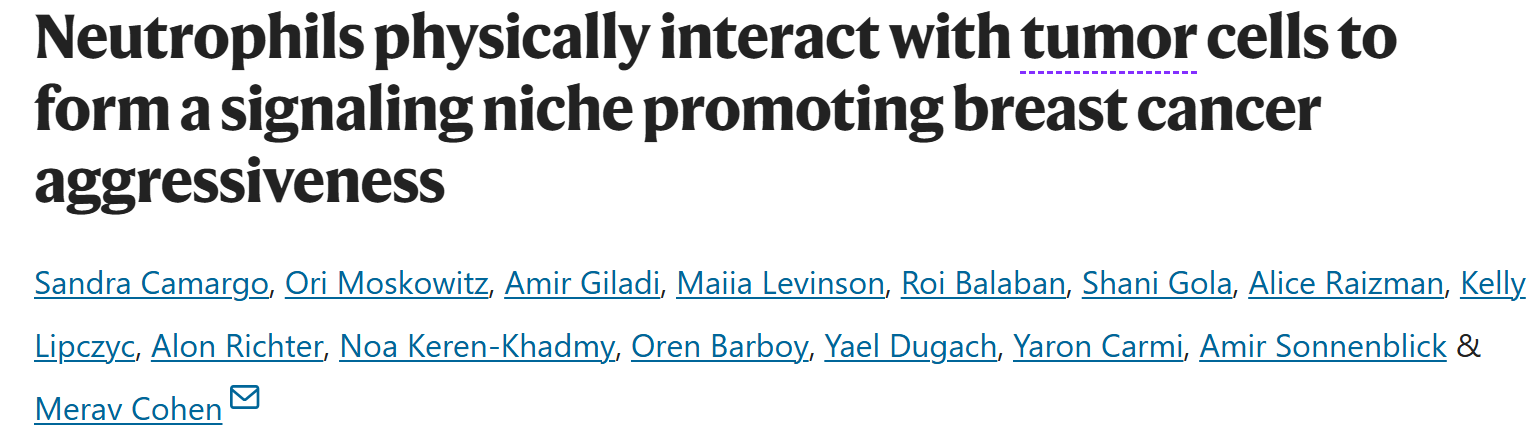Viewport: 1536px width, 446px height.
Task: Open Oren Barboy's author info
Action: click(720, 347)
